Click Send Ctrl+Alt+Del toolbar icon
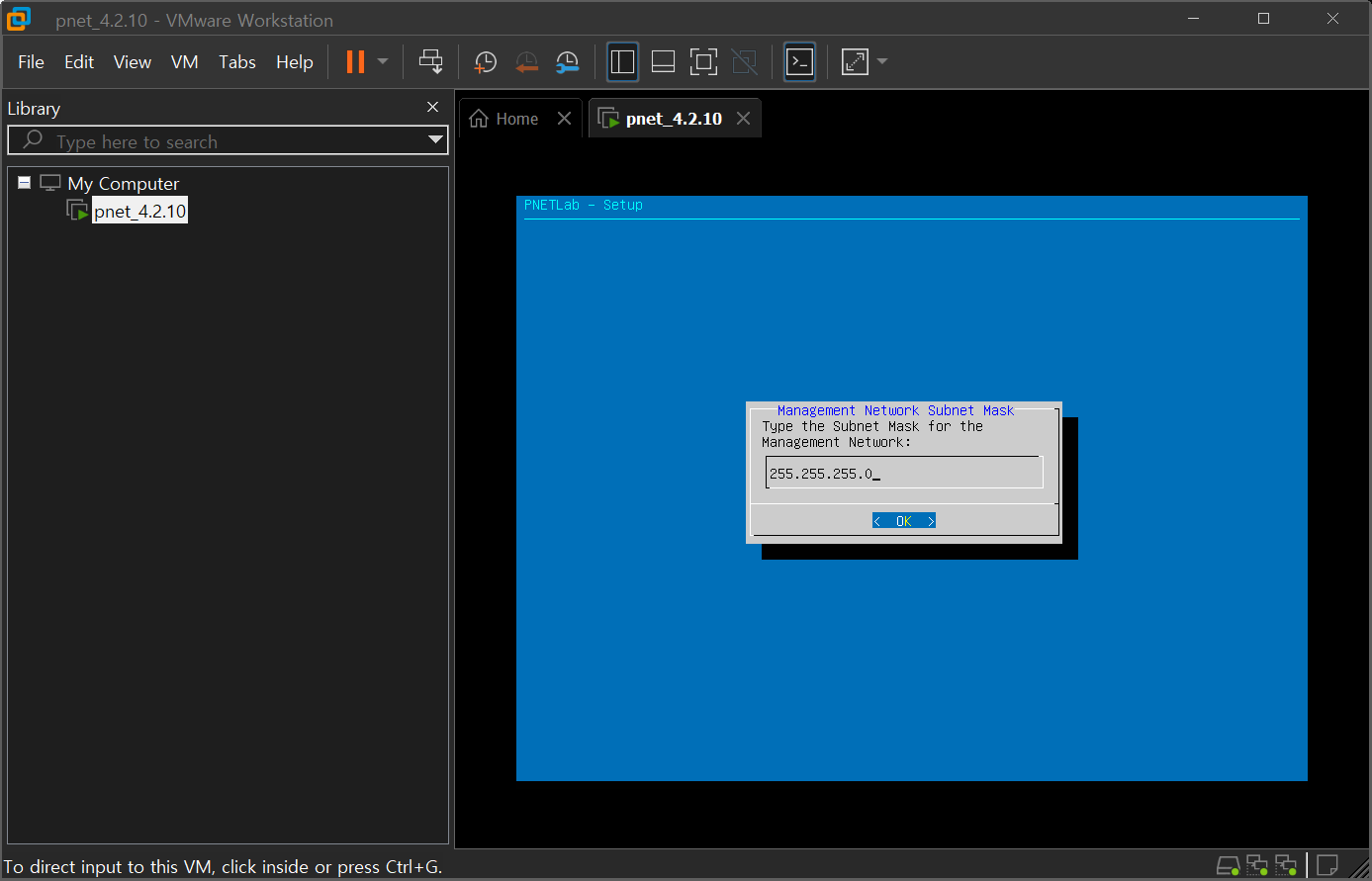This screenshot has width=1372, height=881. (430, 61)
